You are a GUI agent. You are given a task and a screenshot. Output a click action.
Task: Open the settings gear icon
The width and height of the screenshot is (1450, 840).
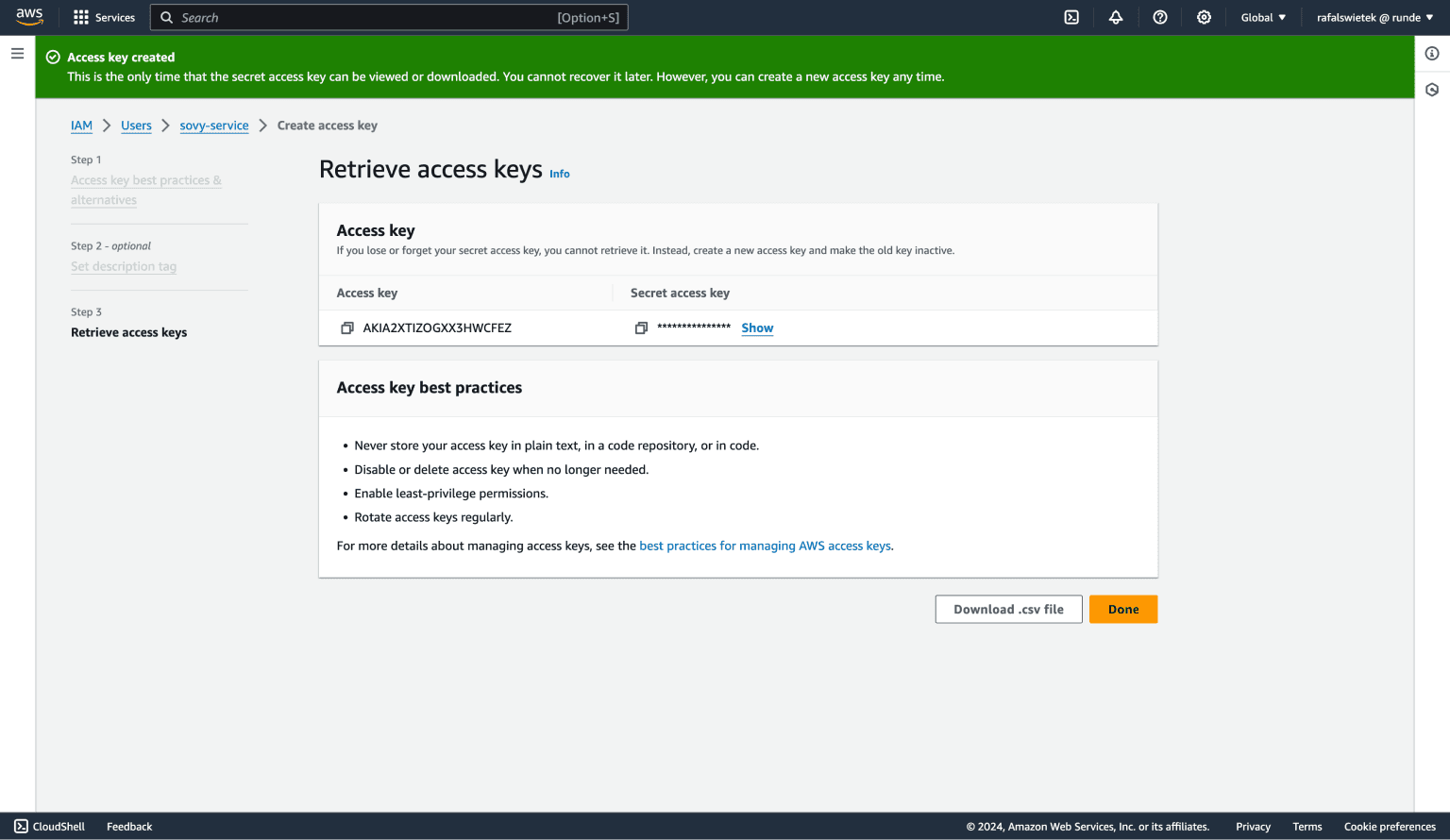pyautogui.click(x=1204, y=17)
